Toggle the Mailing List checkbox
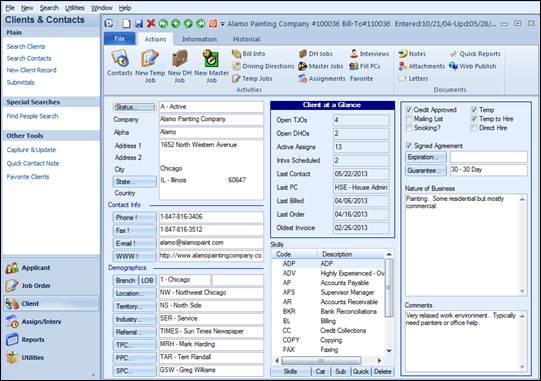 click(409, 119)
